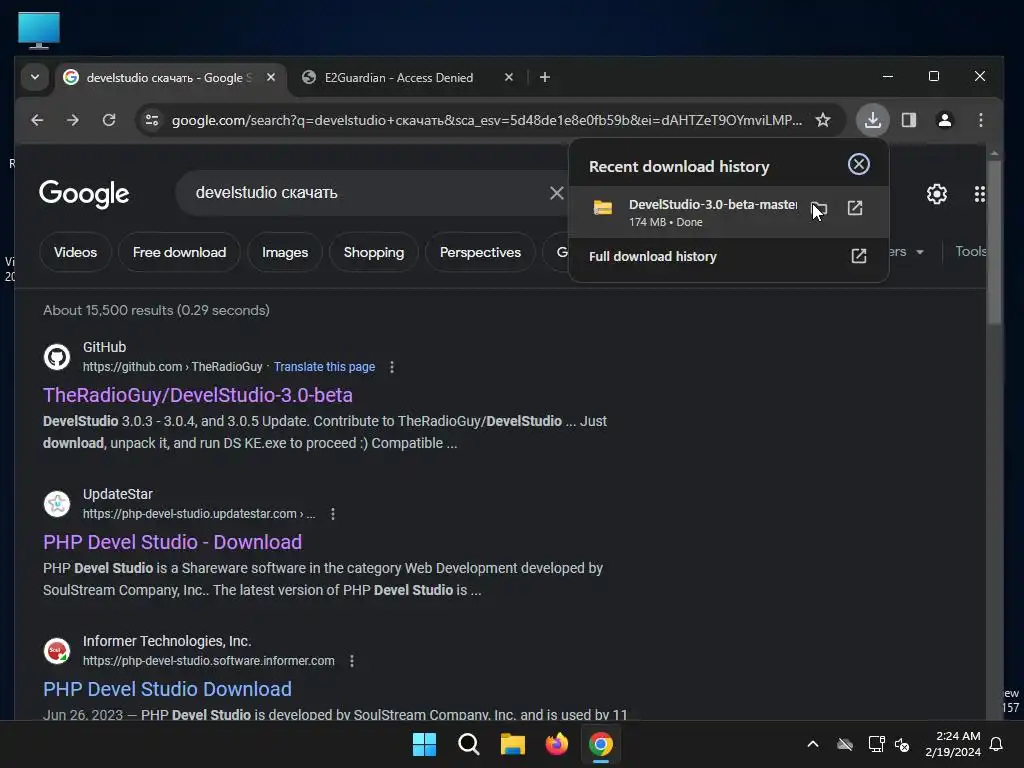Image resolution: width=1024 pixels, height=768 pixels.
Task: Click the https://github.com › TheRadioGuy URL text
Action: (x=172, y=367)
